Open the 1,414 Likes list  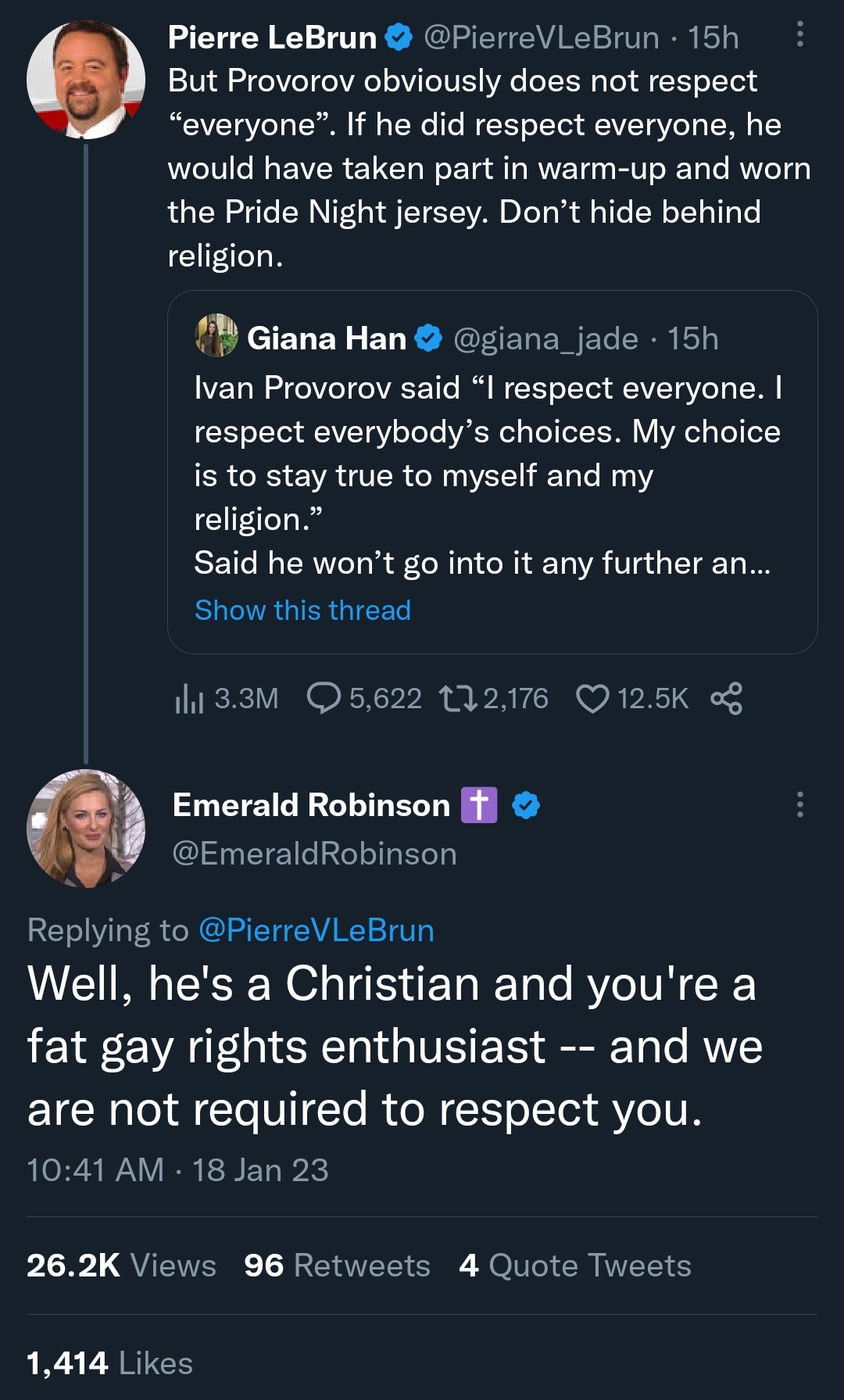[109, 1363]
